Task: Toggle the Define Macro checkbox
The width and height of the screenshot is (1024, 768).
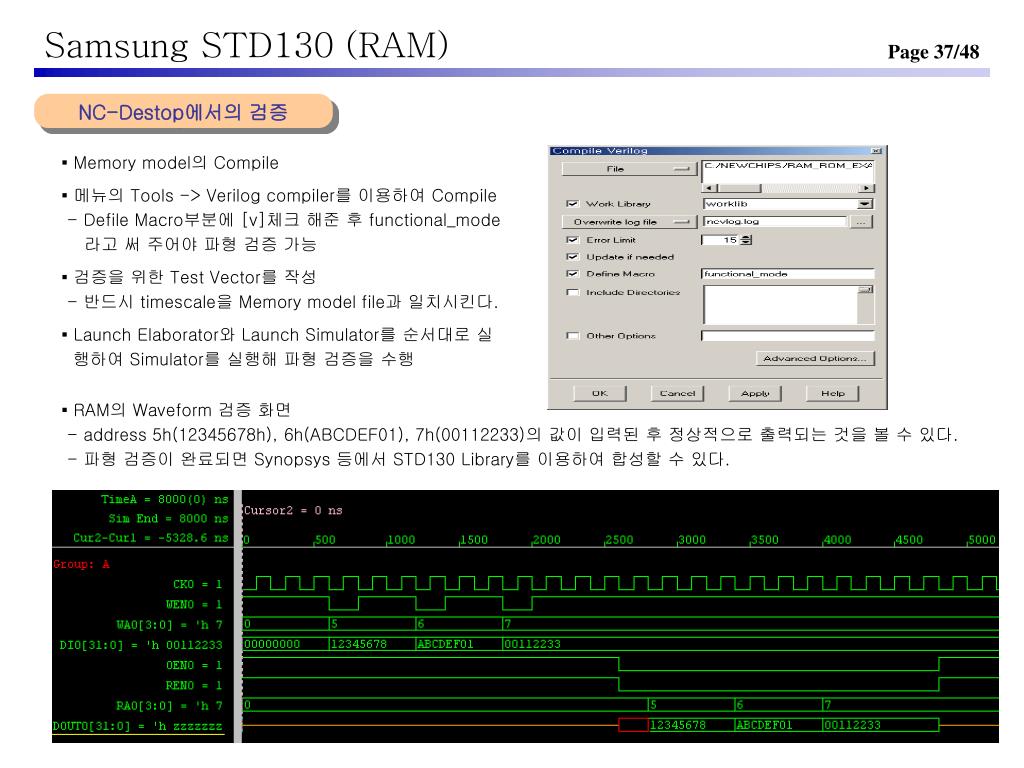Action: pos(573,274)
